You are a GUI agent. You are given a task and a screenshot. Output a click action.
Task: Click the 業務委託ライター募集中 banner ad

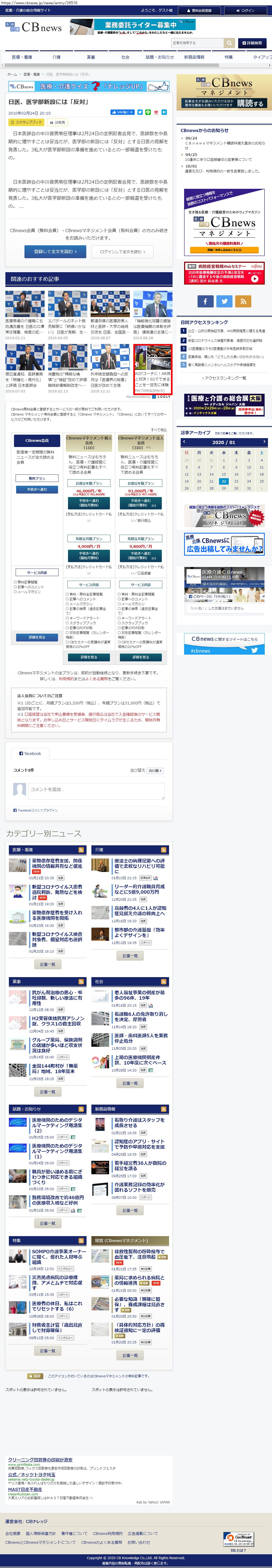point(133,27)
